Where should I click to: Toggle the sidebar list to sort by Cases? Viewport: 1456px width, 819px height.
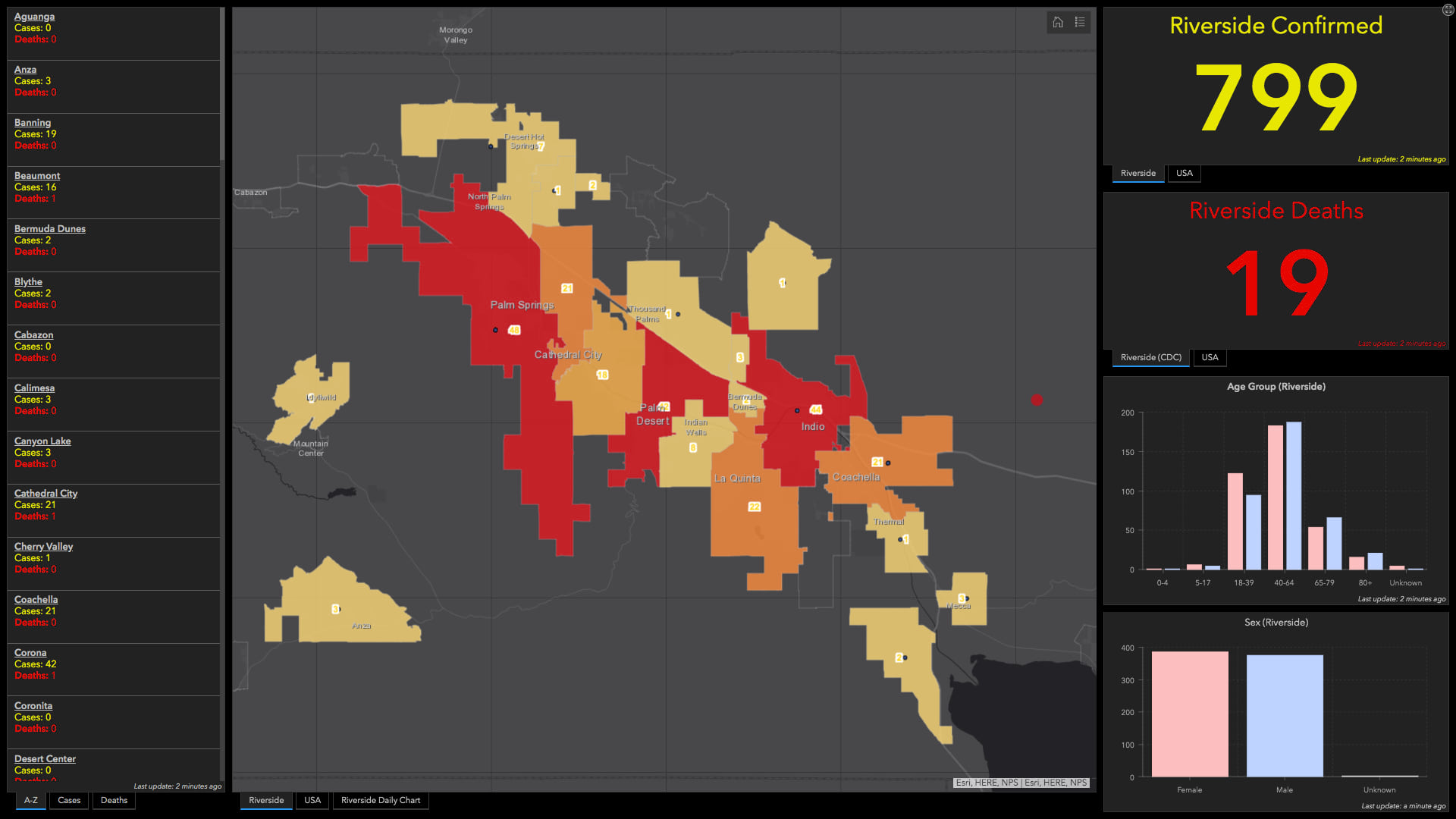pos(68,800)
